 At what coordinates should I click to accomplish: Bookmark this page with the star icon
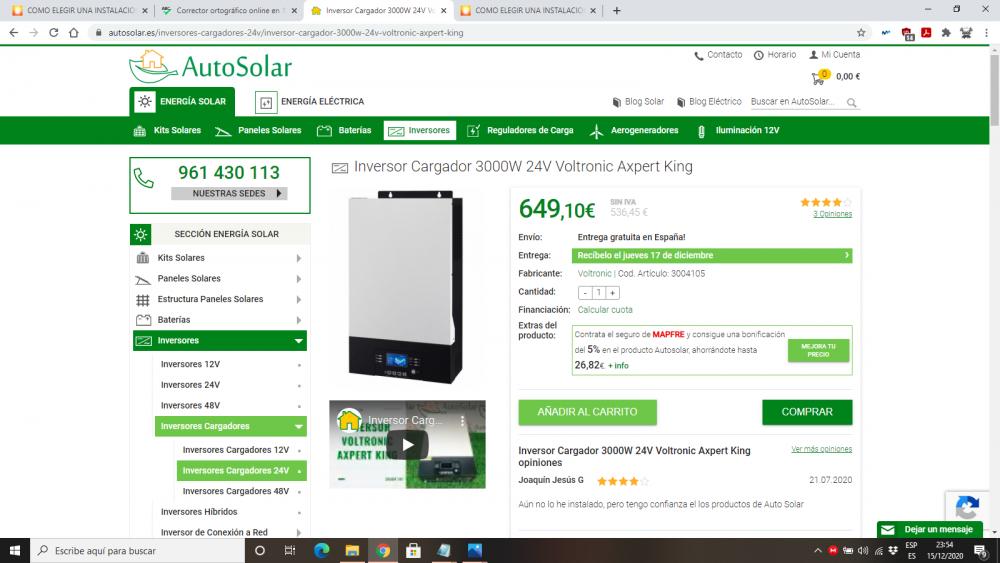pyautogui.click(x=861, y=33)
